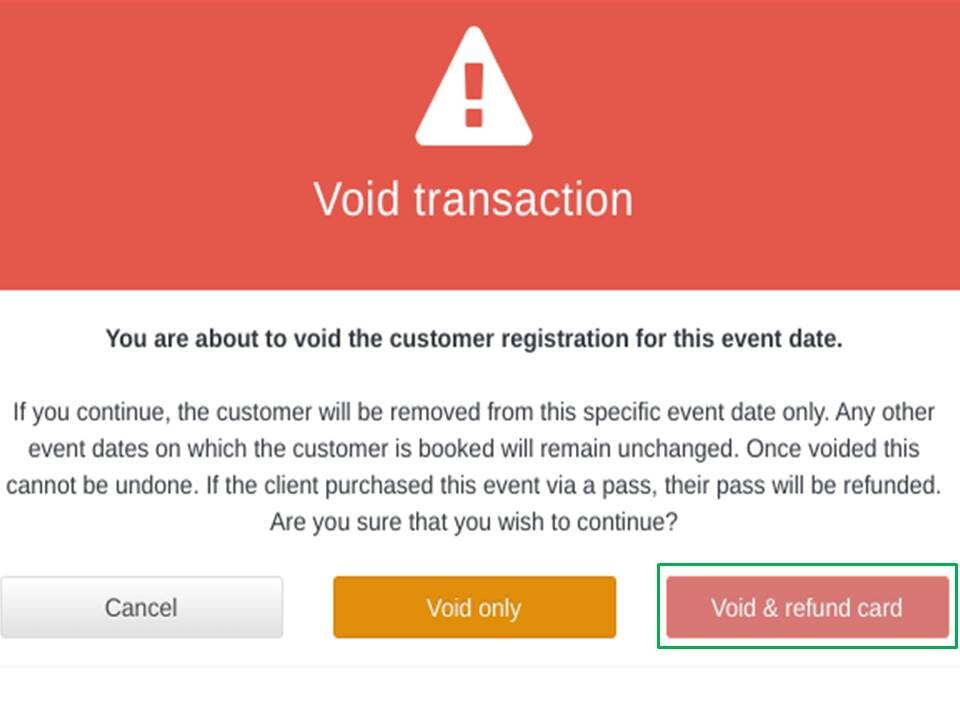Screen dimensions: 960x720
Task: Select the grey Cancel control on the left
Action: [x=141, y=607]
